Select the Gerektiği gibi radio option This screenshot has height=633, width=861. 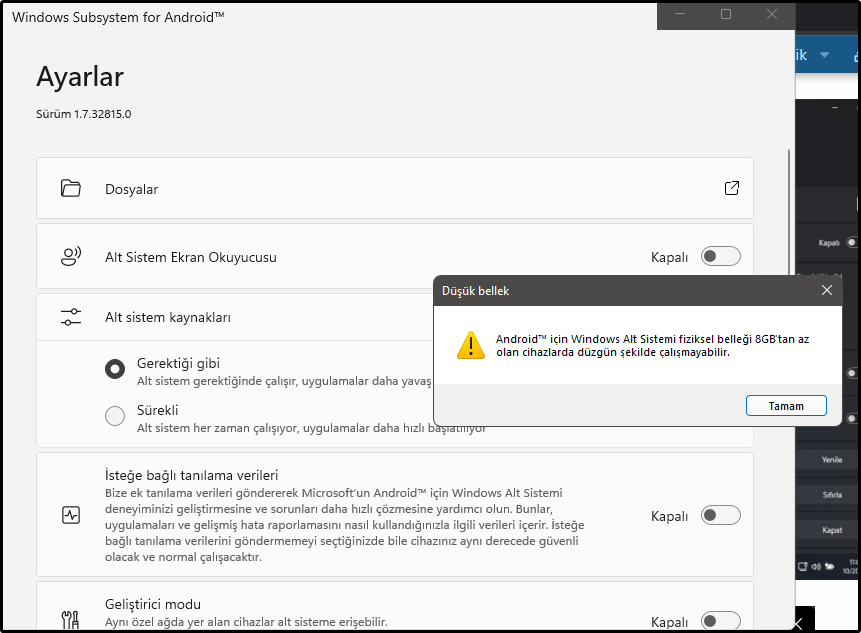pyautogui.click(x=115, y=369)
